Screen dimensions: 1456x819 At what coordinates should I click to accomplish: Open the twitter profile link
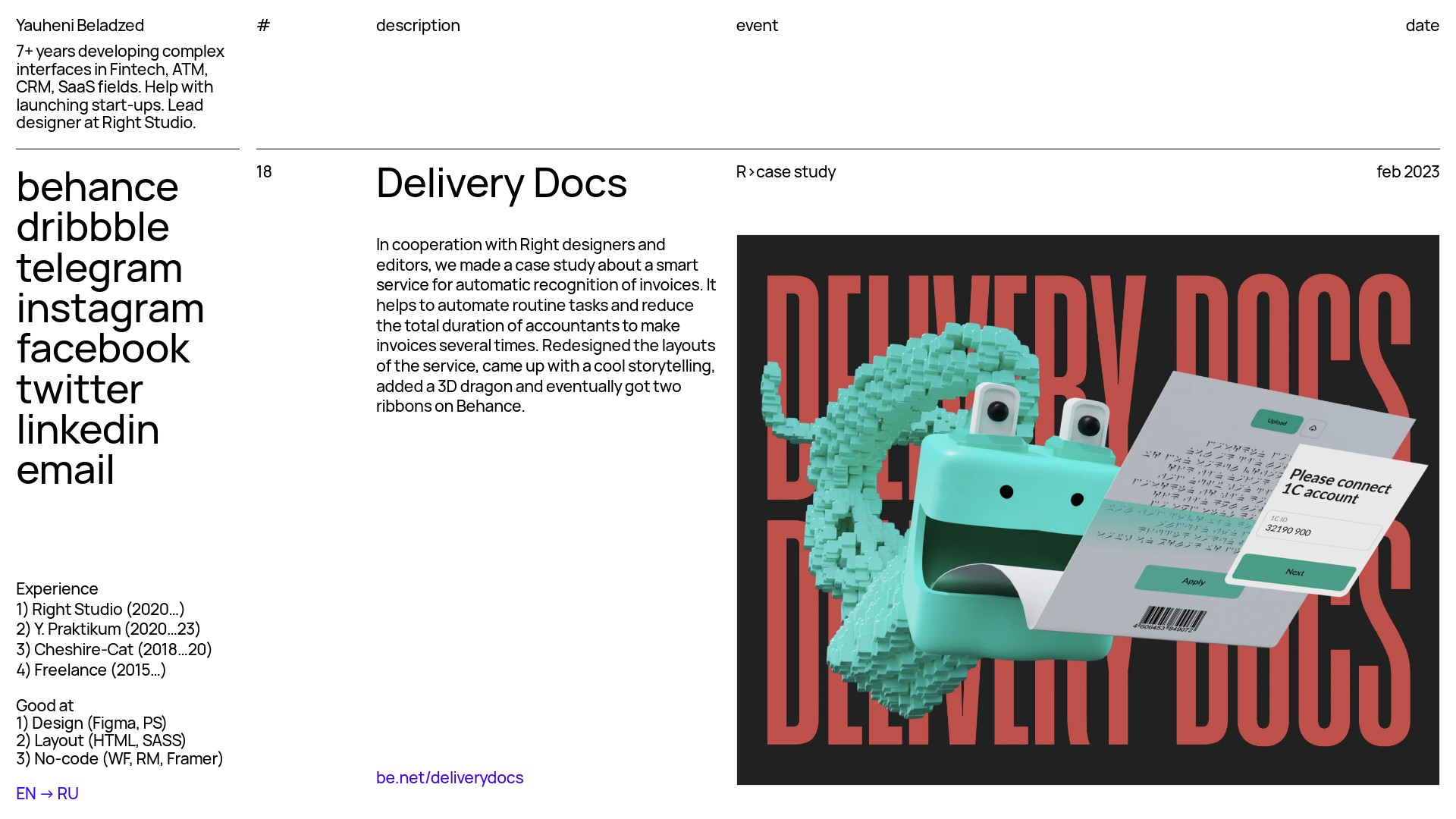80,390
